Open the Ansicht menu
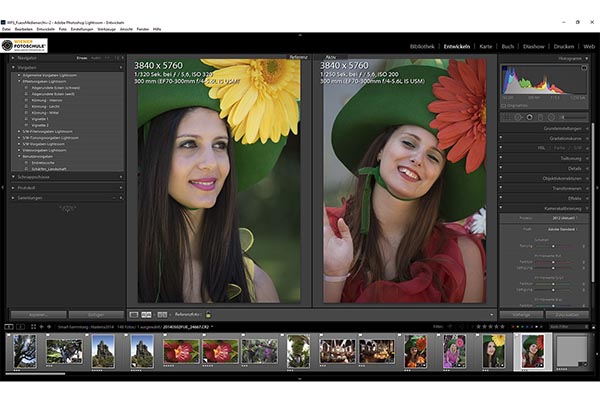The height and width of the screenshot is (400, 600). pos(125,29)
